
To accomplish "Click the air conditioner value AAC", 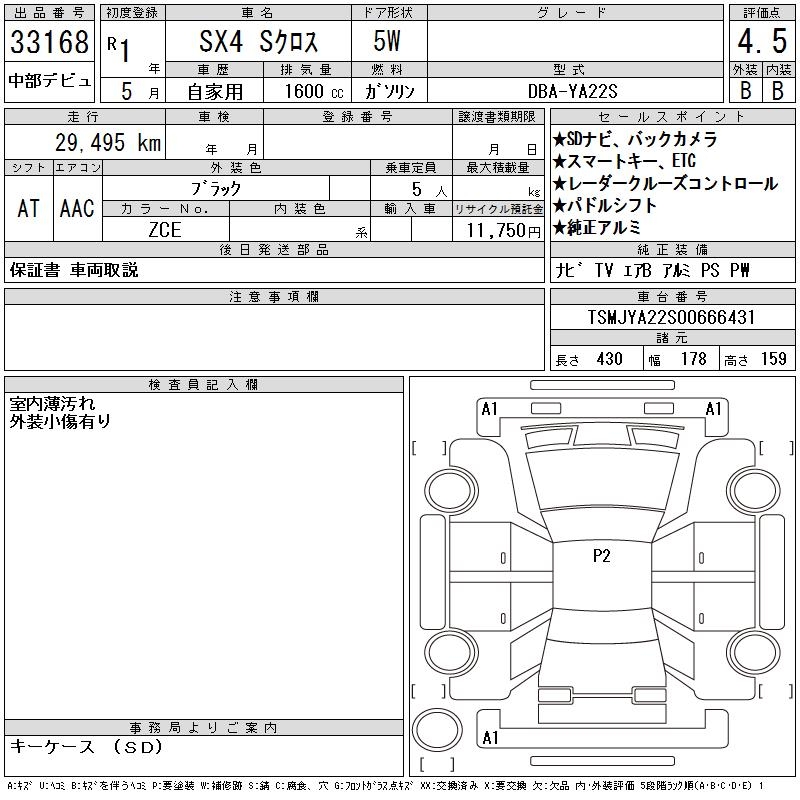I will (x=77, y=208).
